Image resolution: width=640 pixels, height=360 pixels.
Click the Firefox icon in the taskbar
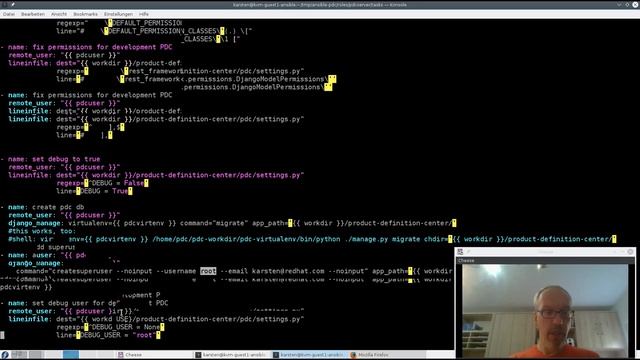pyautogui.click(x=353, y=355)
